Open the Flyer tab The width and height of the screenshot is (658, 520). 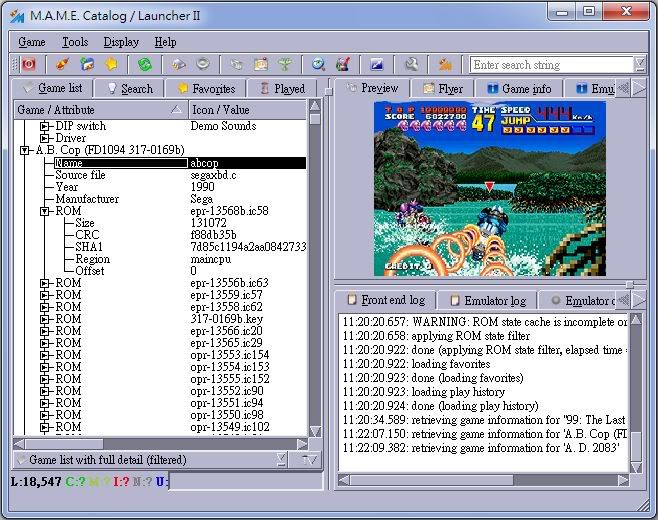(x=443, y=89)
